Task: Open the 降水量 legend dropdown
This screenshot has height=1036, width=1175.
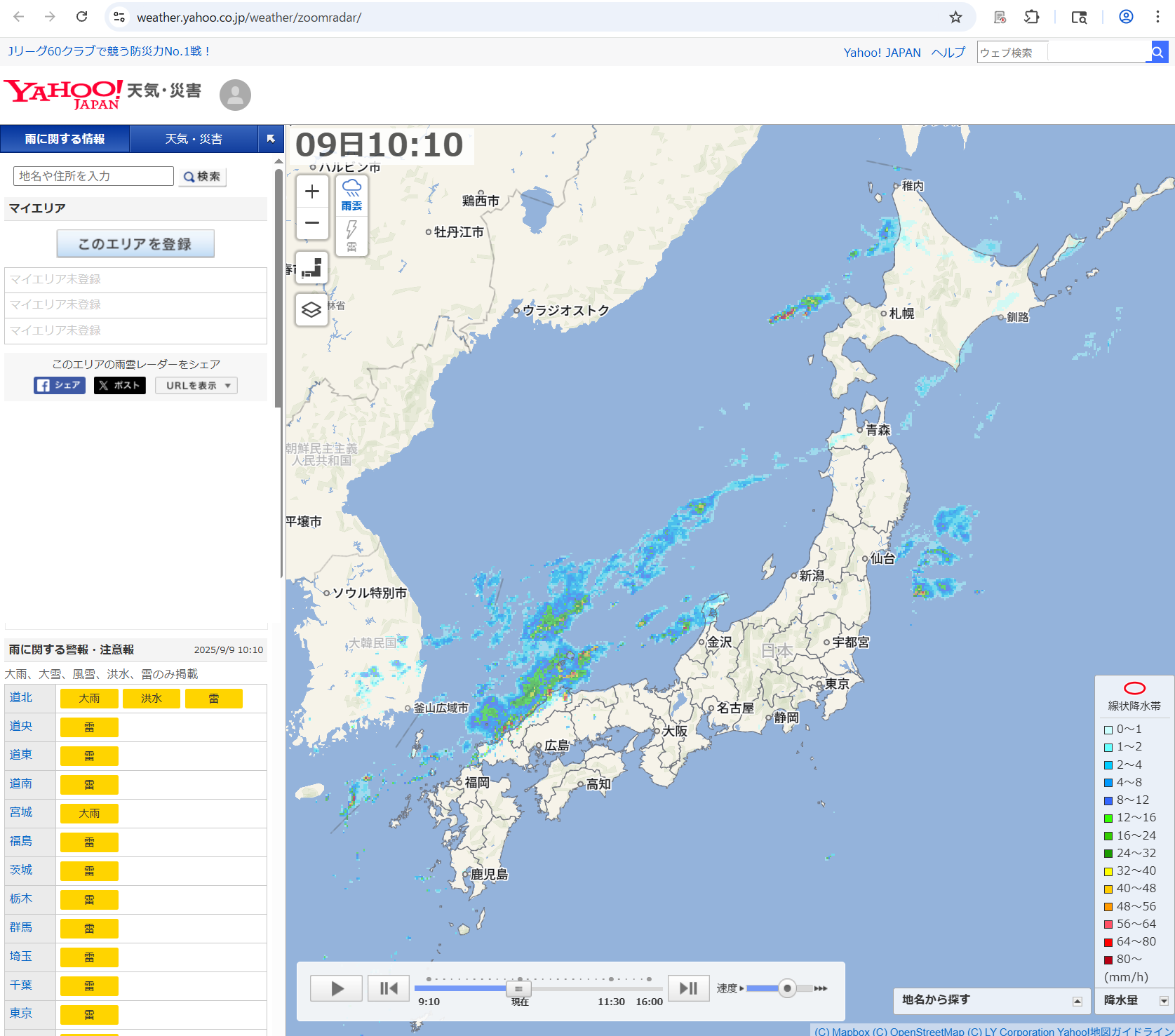Action: point(1134,1000)
